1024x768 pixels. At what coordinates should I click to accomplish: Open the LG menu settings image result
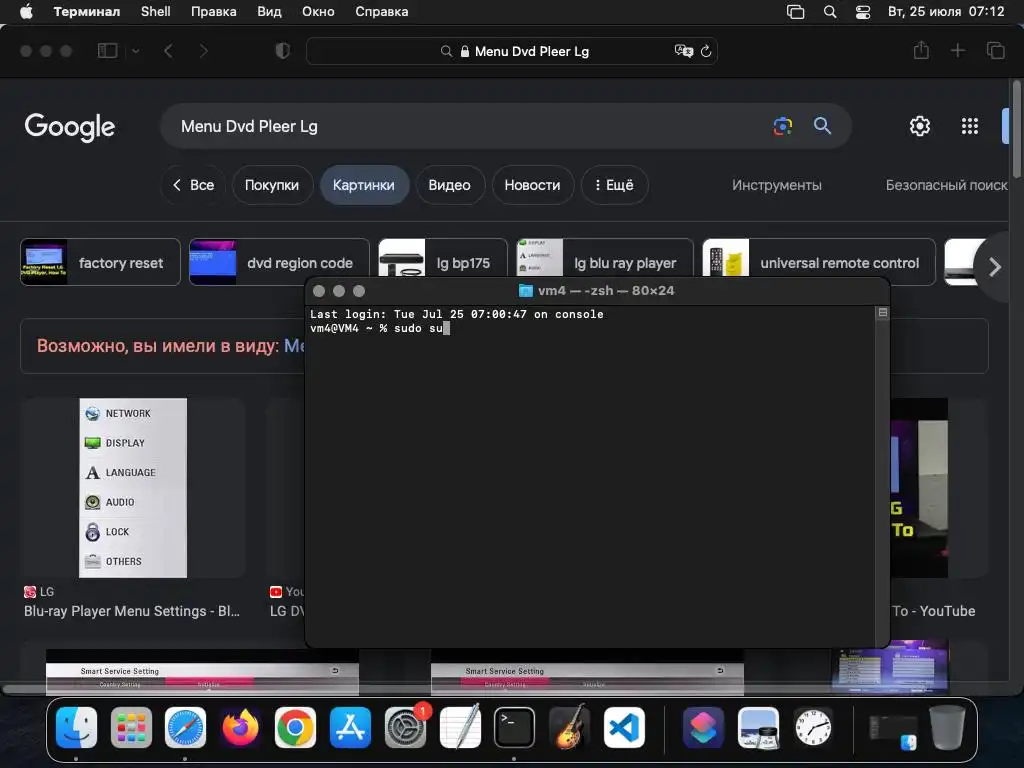click(x=133, y=488)
